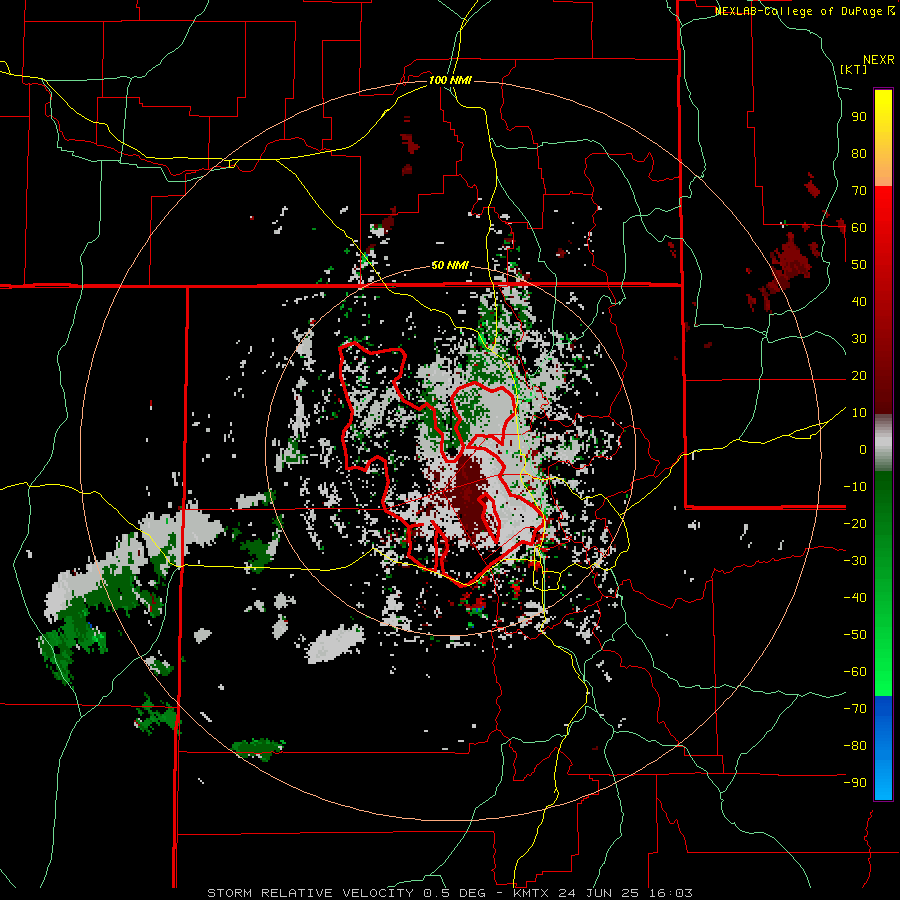Click the -60 value on the velocity scale

tap(855, 672)
